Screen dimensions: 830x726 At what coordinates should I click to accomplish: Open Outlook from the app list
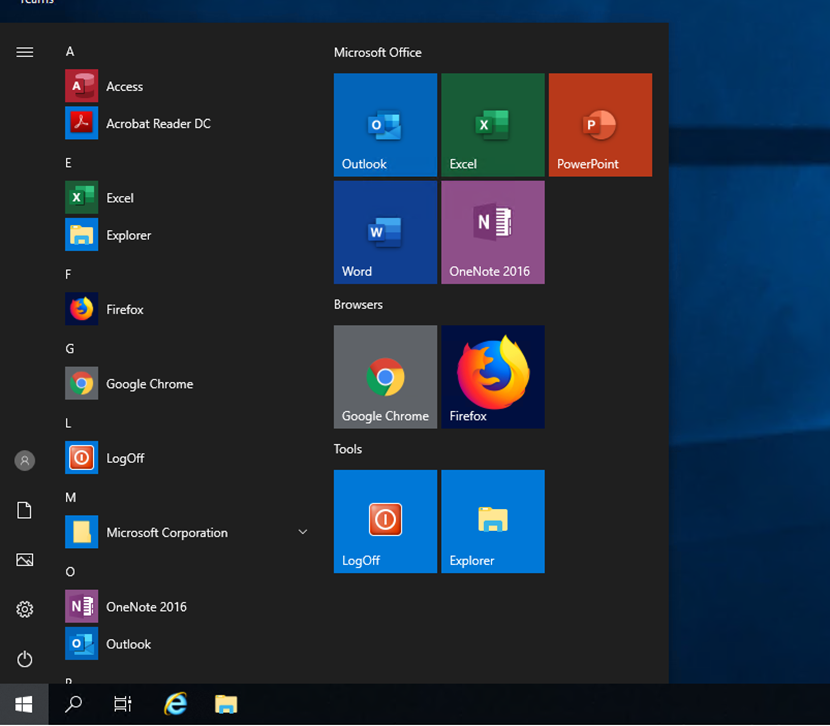(x=186, y=643)
